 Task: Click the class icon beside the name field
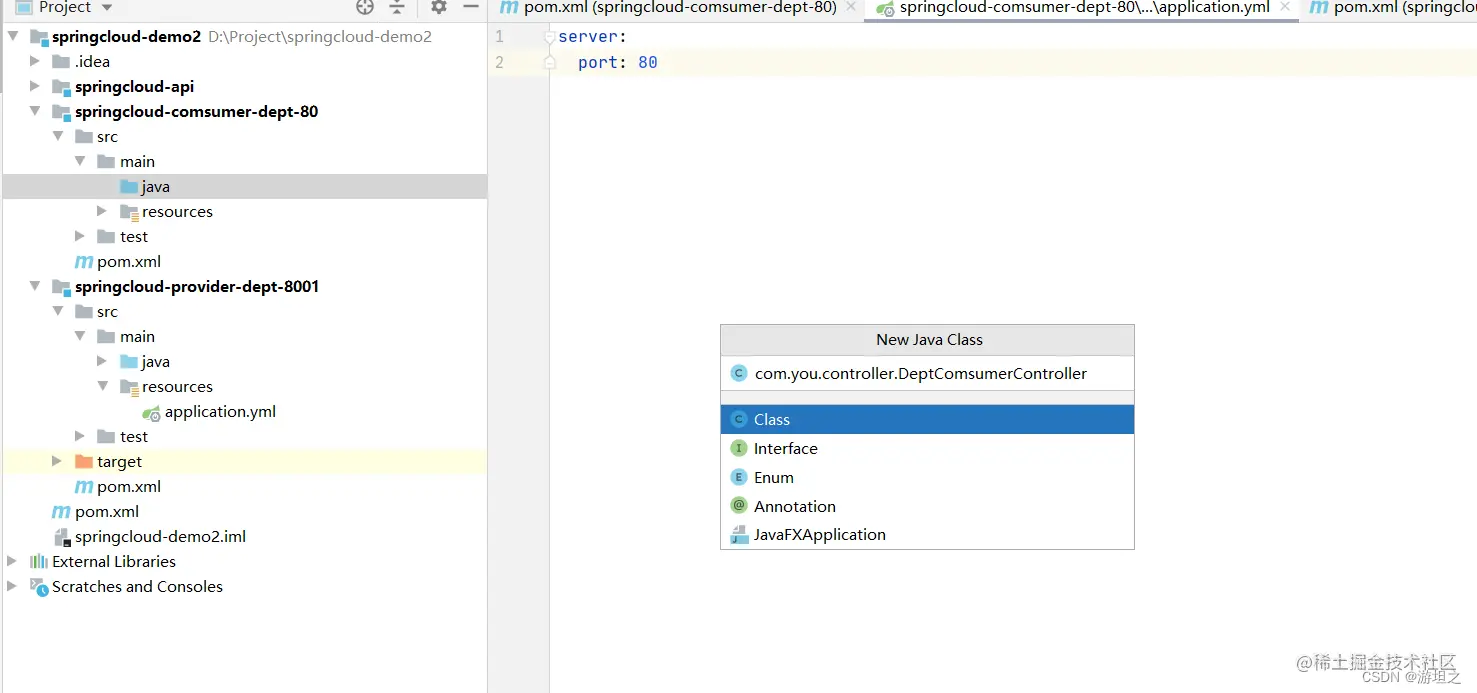(x=739, y=374)
